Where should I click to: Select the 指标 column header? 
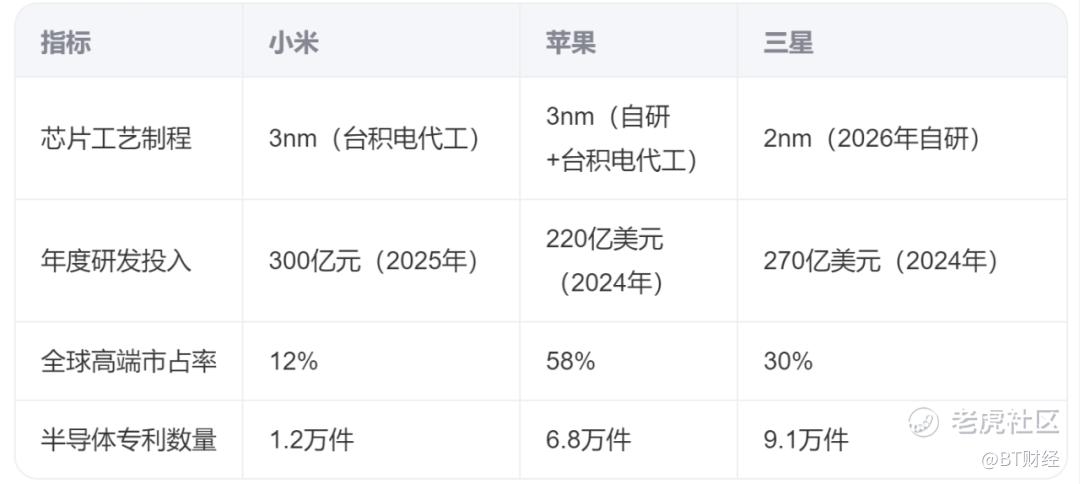point(65,43)
